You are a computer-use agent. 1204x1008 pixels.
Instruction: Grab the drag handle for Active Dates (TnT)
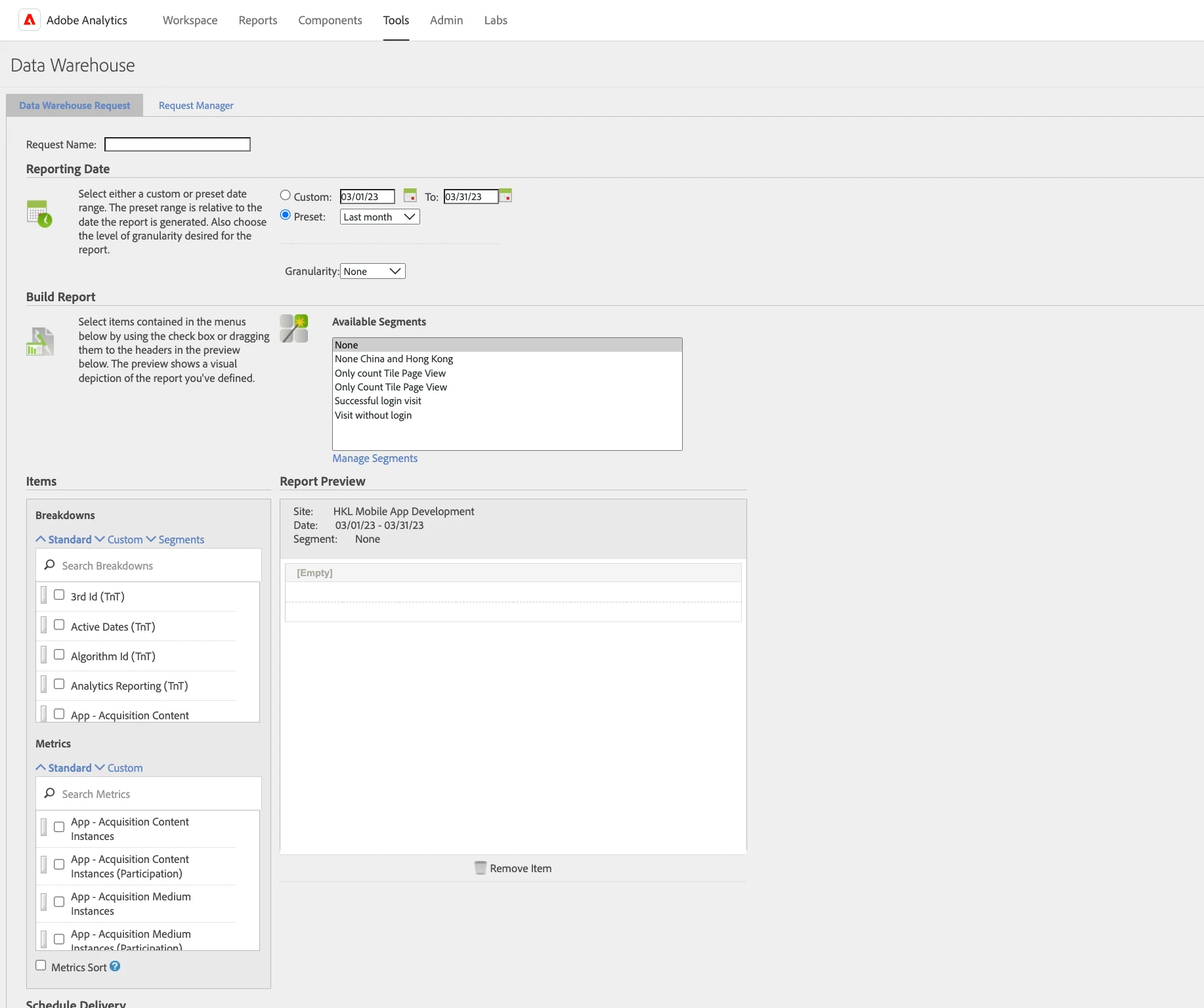coord(43,625)
